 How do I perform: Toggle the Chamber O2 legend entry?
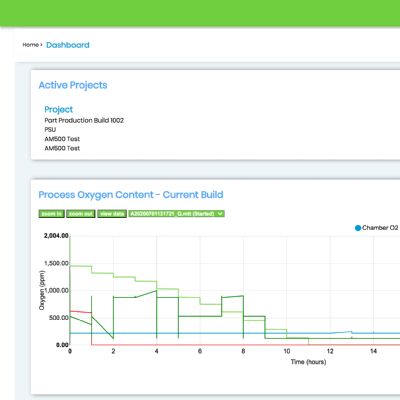[377, 228]
